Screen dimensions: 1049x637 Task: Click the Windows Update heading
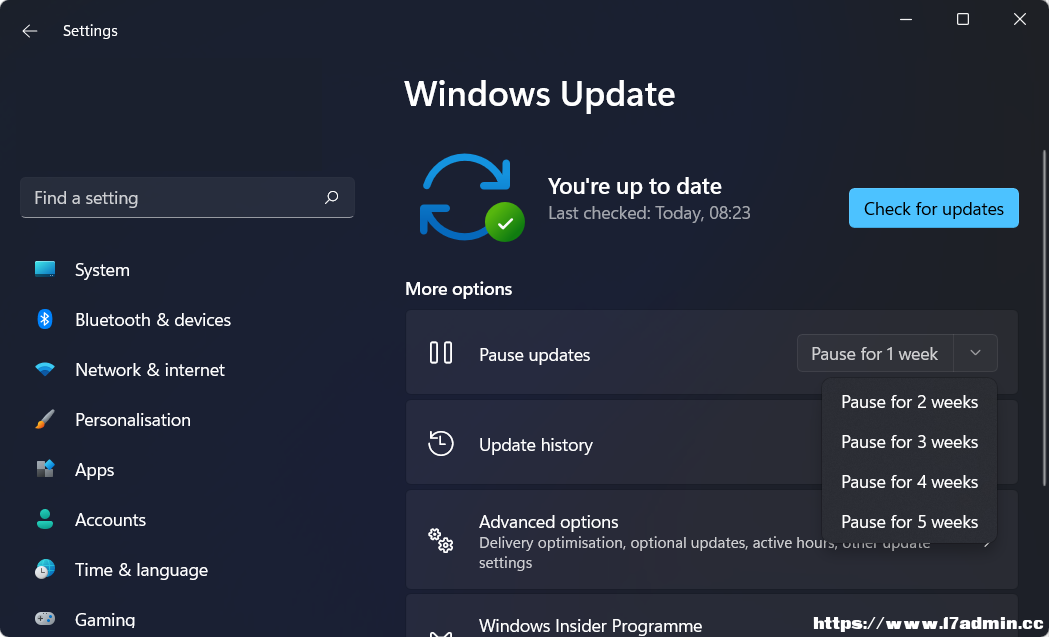tap(540, 94)
